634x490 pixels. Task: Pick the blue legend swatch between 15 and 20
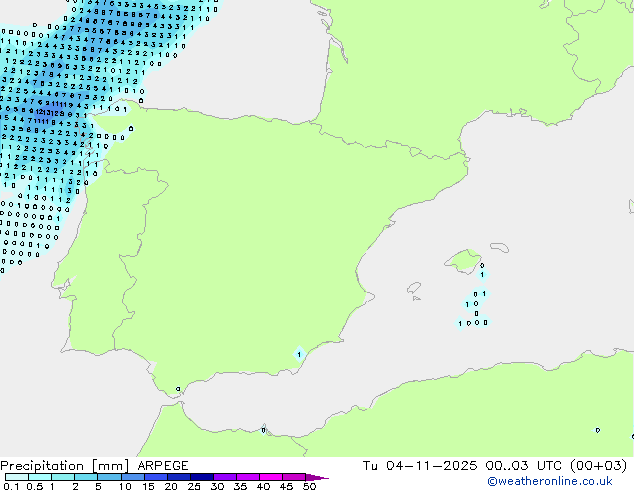click(156, 477)
